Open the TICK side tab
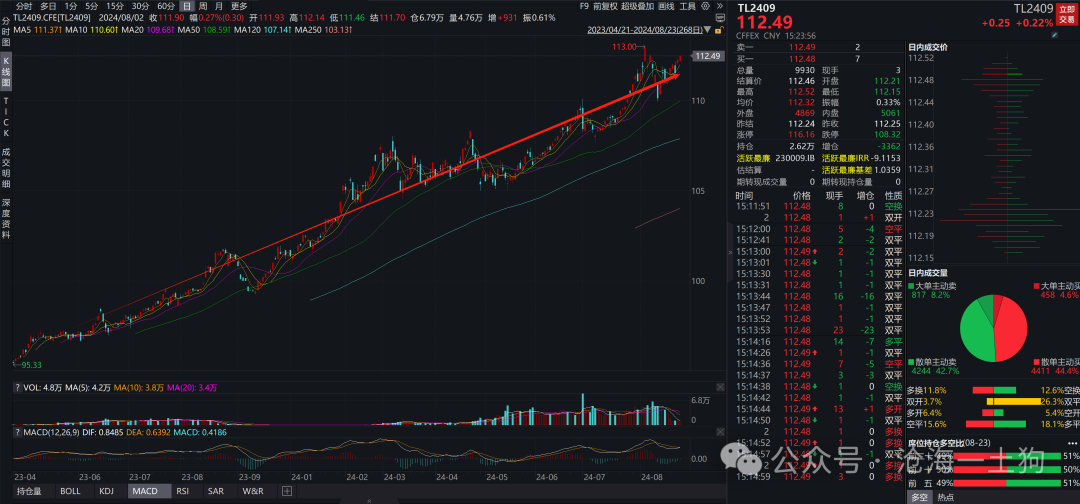This screenshot has width=1080, height=504. 6,118
